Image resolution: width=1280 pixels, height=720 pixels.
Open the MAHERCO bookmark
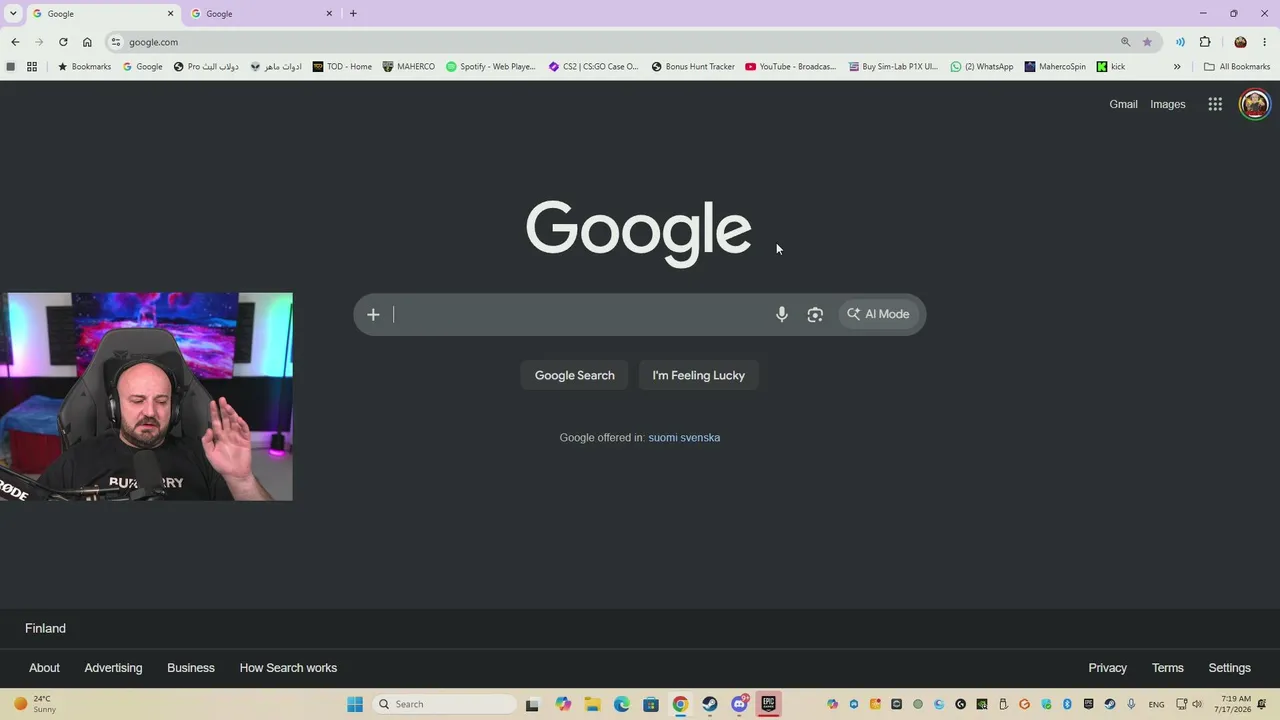[x=409, y=67]
